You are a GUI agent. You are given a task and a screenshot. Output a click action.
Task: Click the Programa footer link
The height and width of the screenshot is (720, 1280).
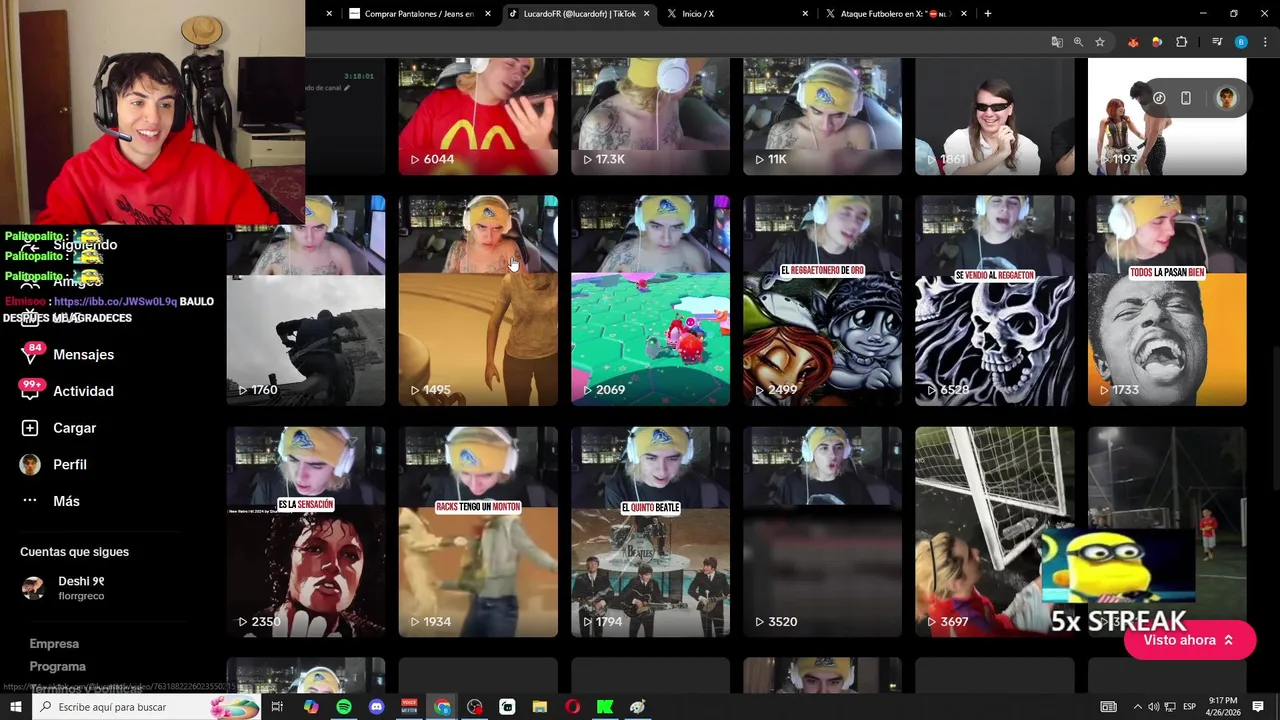pyautogui.click(x=57, y=666)
